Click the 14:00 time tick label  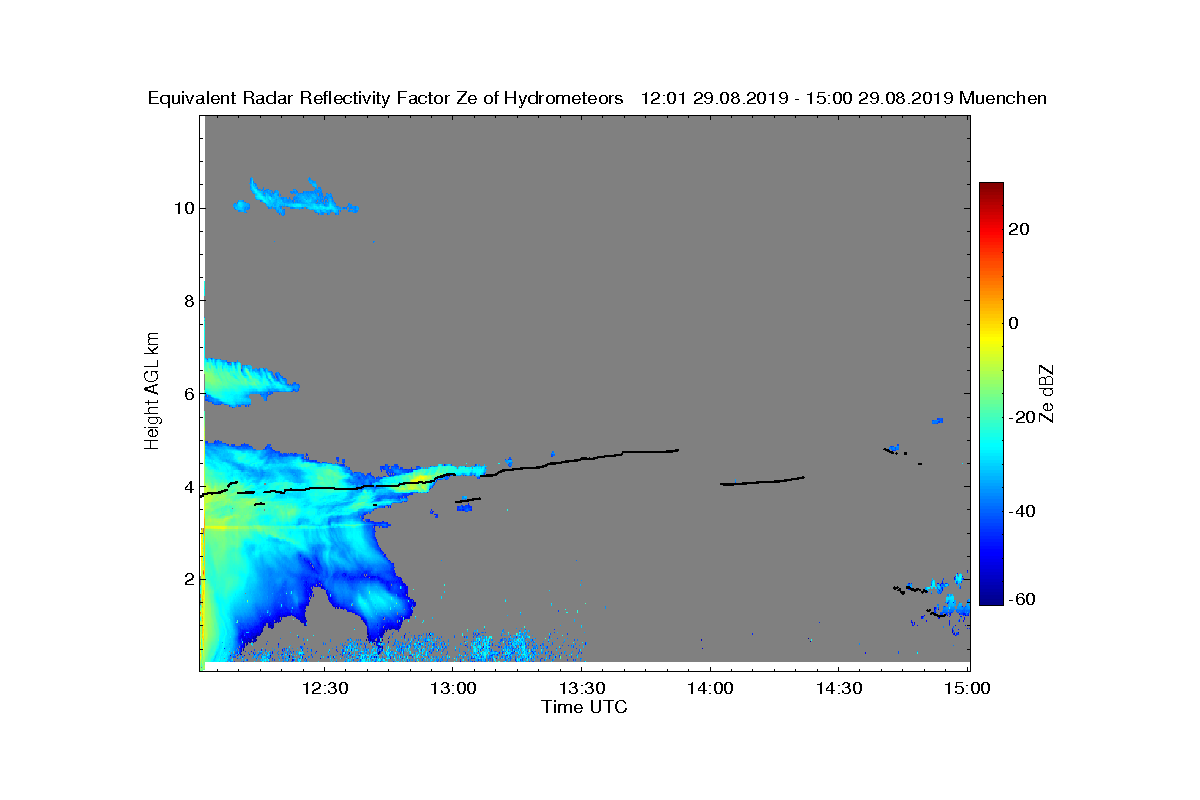(711, 688)
